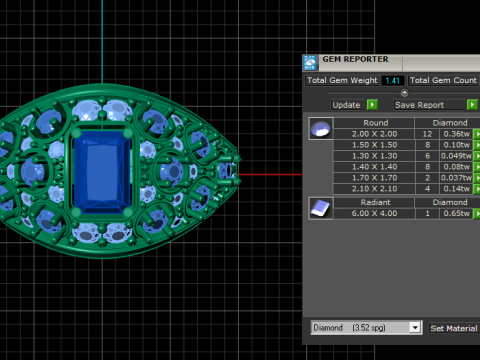Viewport: 480px width, 360px height.
Task: Click the Total Gem Count label
Action: (x=443, y=80)
